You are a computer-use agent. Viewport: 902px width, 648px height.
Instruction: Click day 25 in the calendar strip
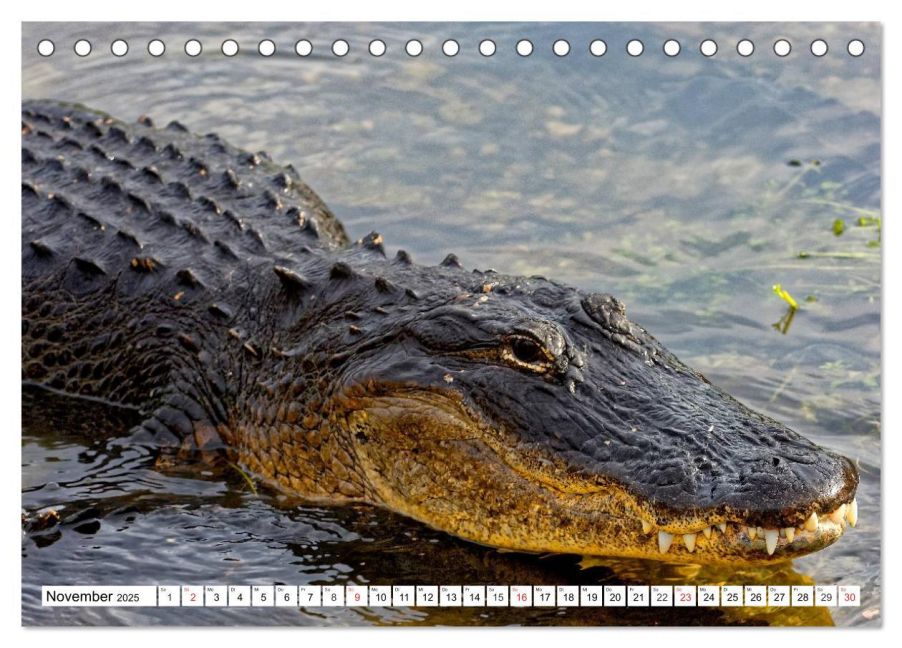(x=731, y=597)
